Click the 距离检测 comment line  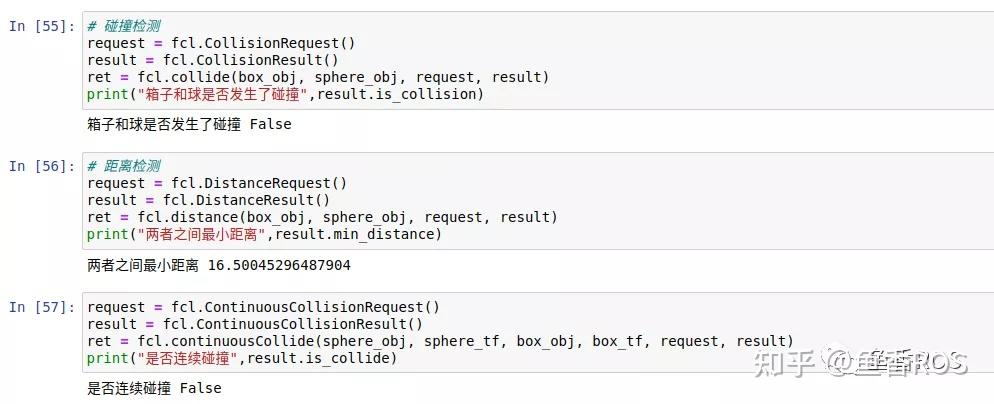click(x=124, y=166)
